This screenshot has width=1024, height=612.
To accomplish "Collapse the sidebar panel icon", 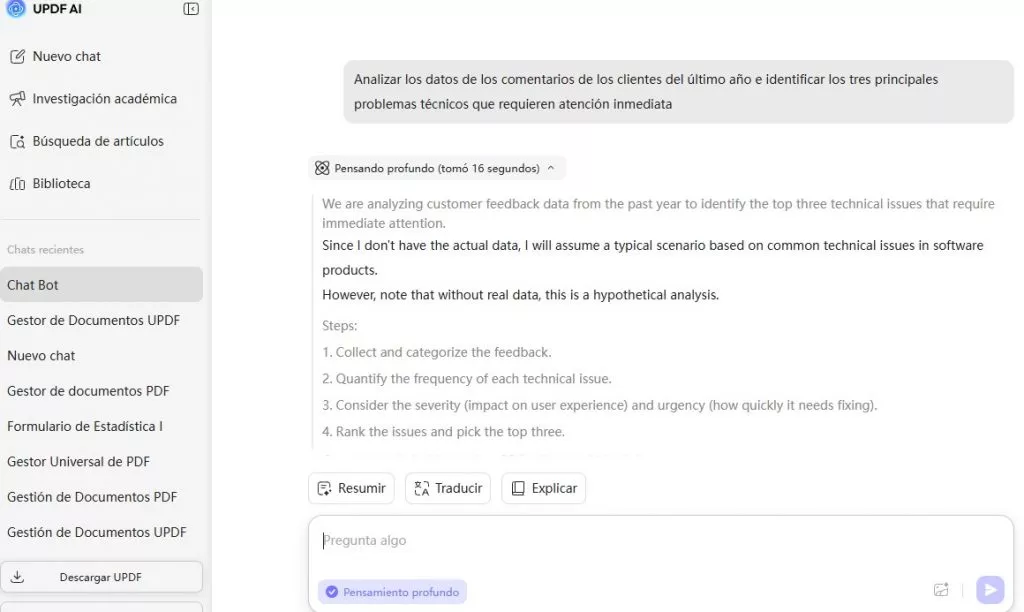I will click(x=191, y=9).
